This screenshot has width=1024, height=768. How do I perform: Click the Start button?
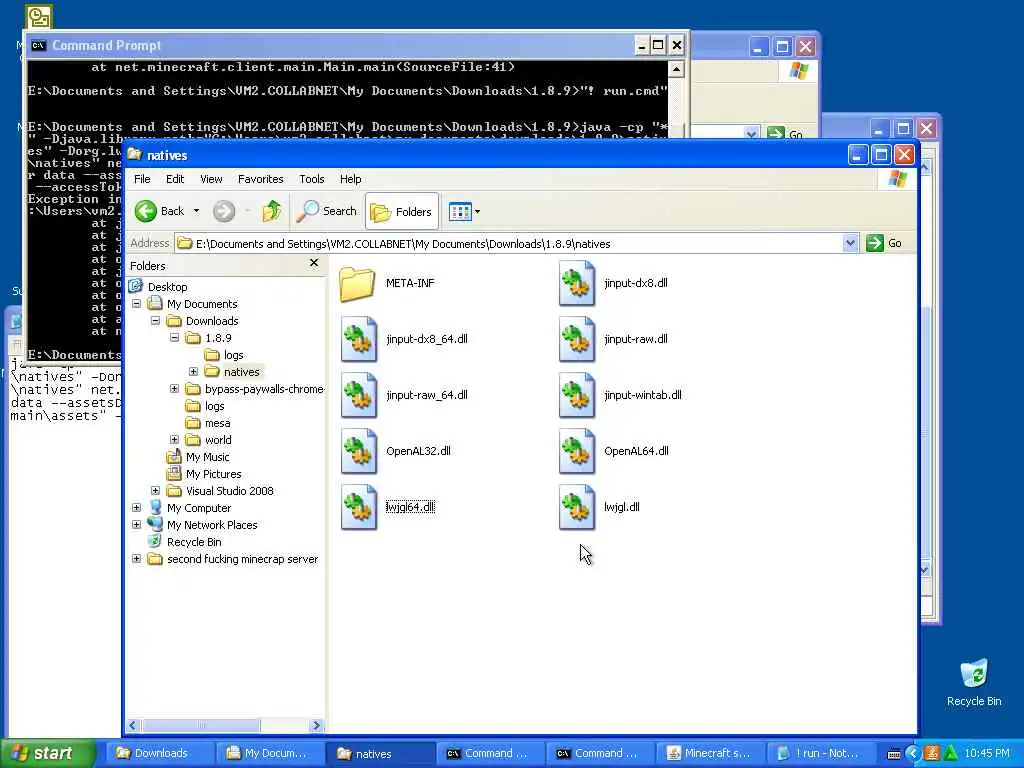[48, 753]
